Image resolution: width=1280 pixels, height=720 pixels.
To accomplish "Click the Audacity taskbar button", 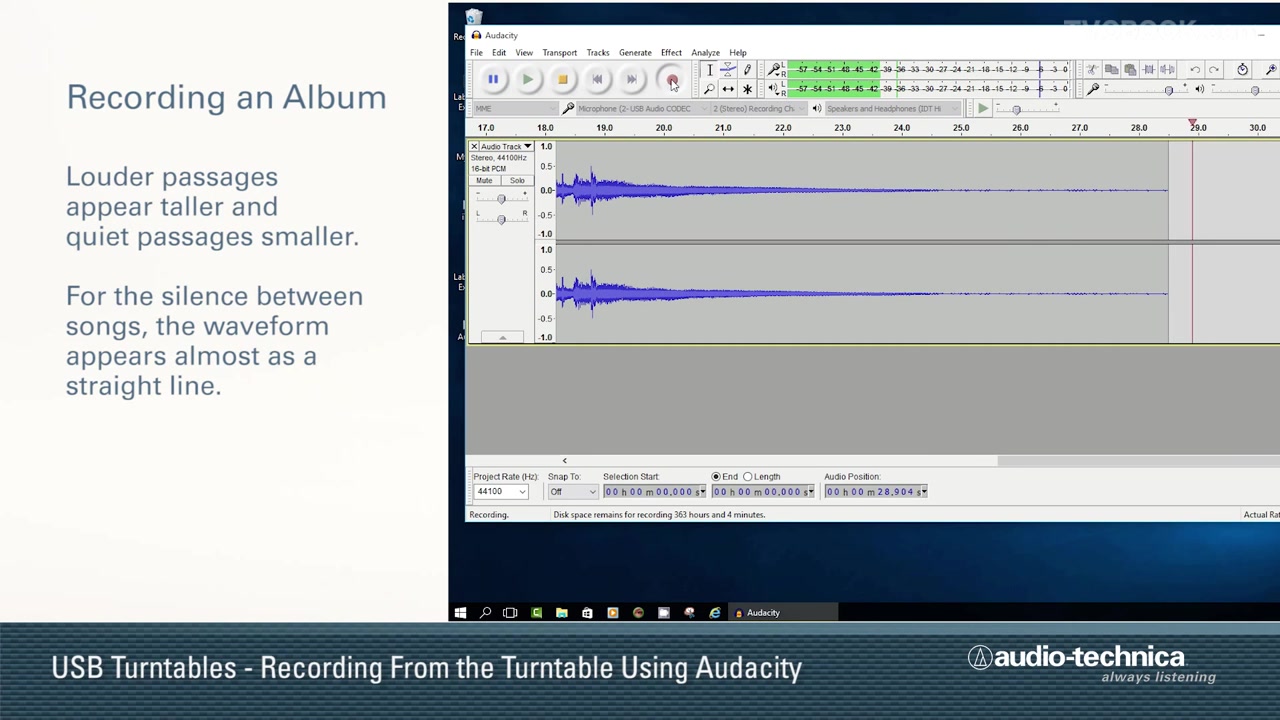I will (x=782, y=613).
